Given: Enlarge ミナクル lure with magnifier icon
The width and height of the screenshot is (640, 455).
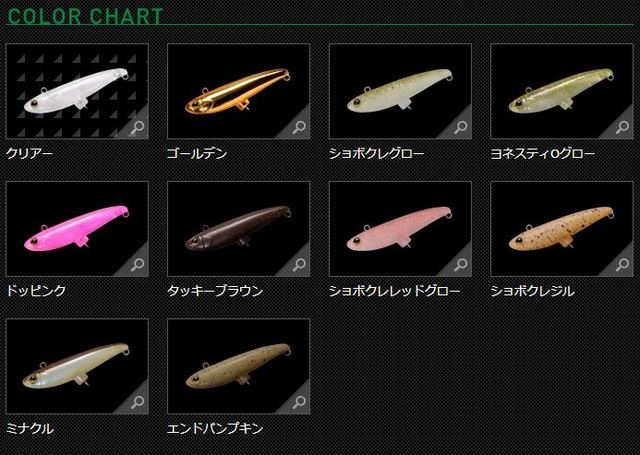Looking at the screenshot, I should tap(138, 402).
